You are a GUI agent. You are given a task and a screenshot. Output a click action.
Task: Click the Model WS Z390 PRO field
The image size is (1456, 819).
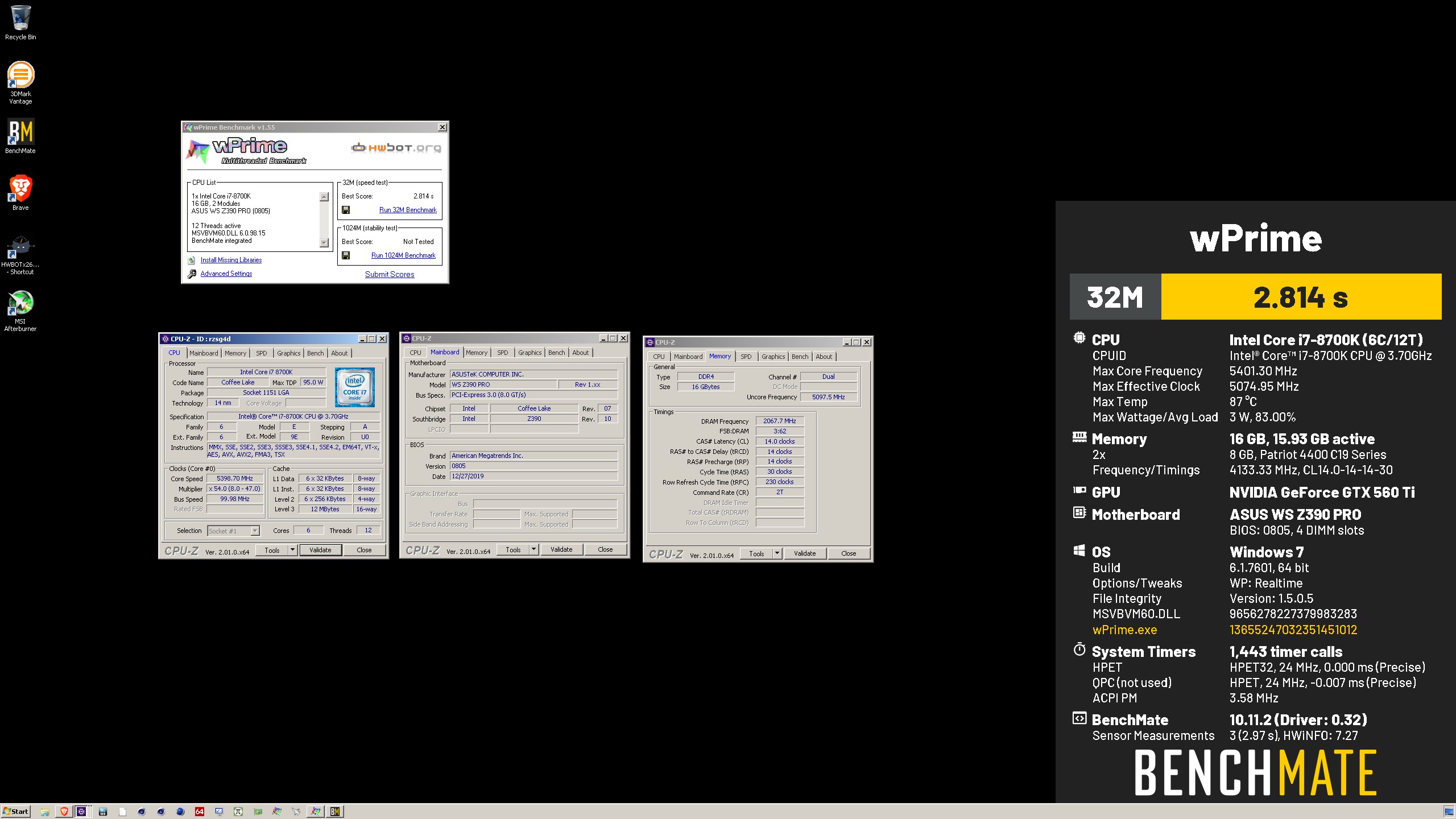pos(503,384)
